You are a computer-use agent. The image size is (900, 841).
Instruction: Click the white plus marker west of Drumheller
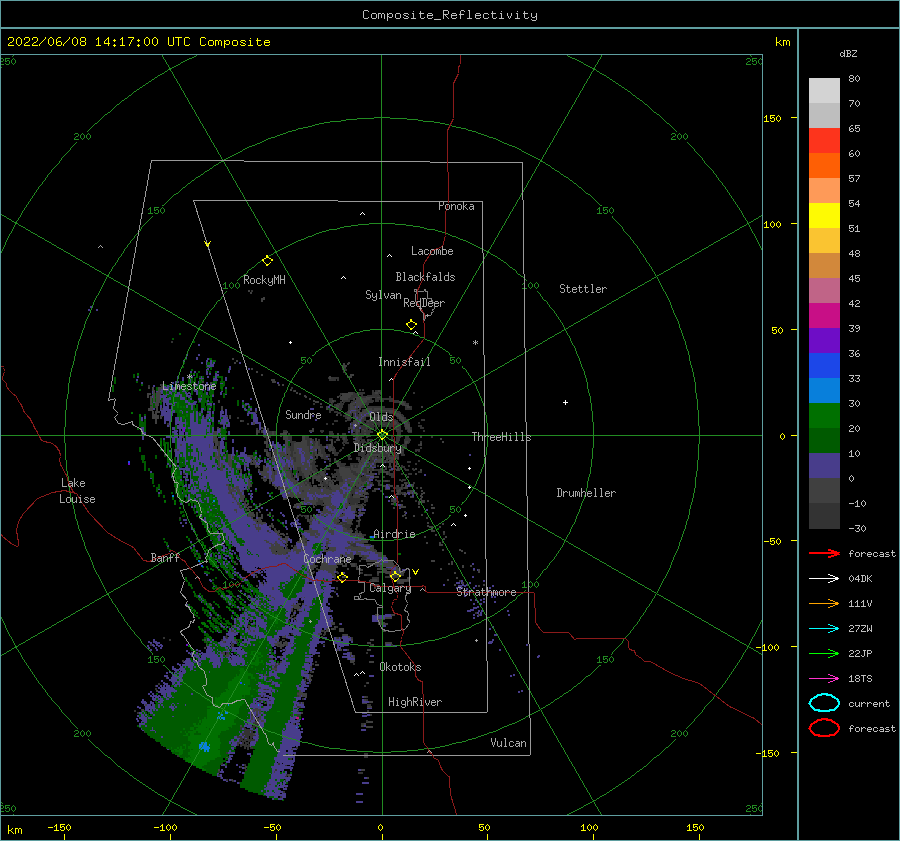[x=565, y=402]
